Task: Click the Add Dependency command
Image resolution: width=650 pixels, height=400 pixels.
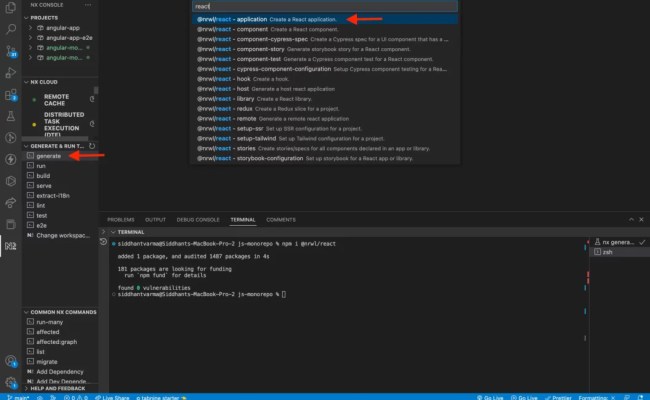Action: pyautogui.click(x=60, y=372)
